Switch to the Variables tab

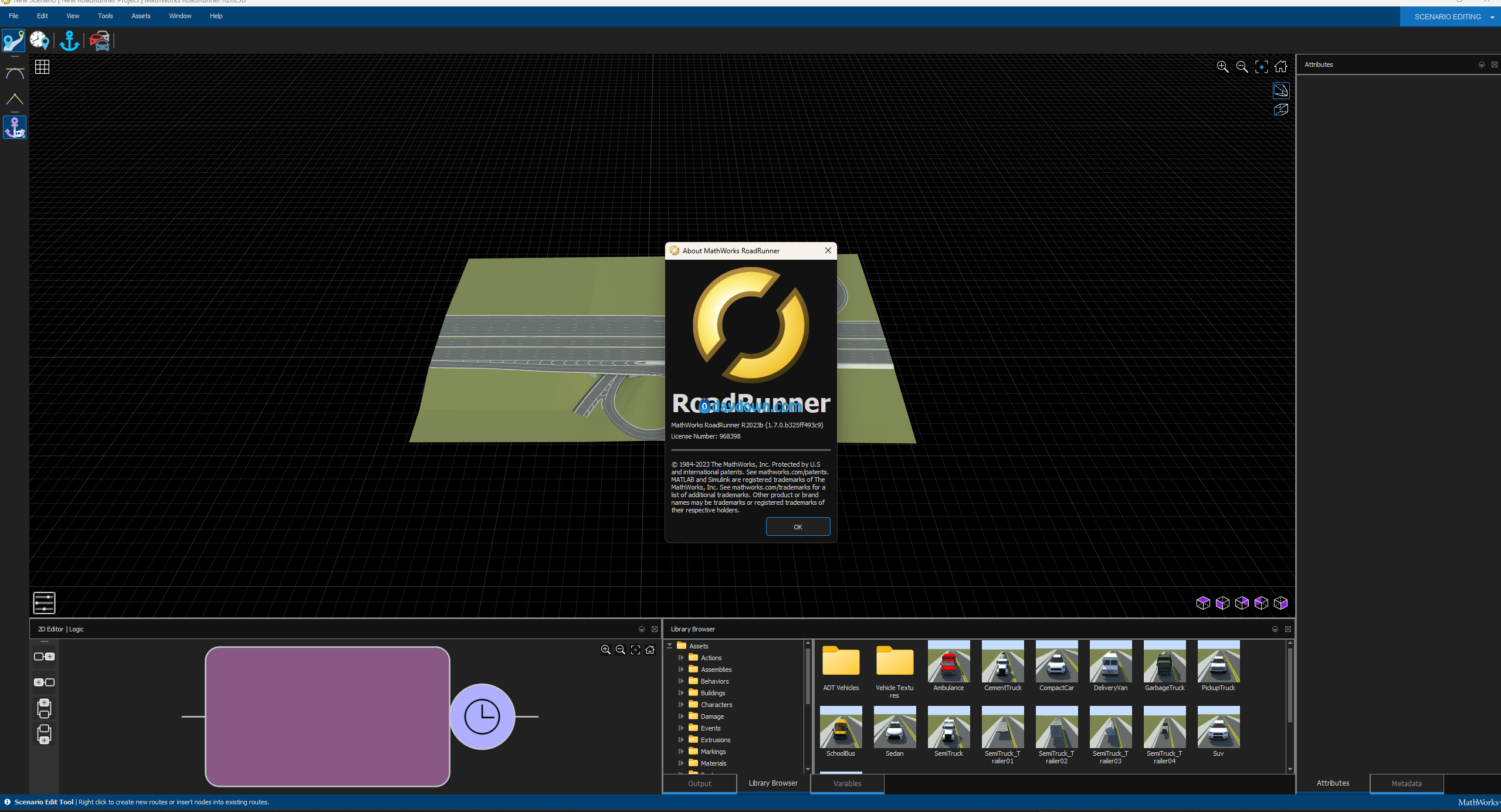click(x=847, y=783)
